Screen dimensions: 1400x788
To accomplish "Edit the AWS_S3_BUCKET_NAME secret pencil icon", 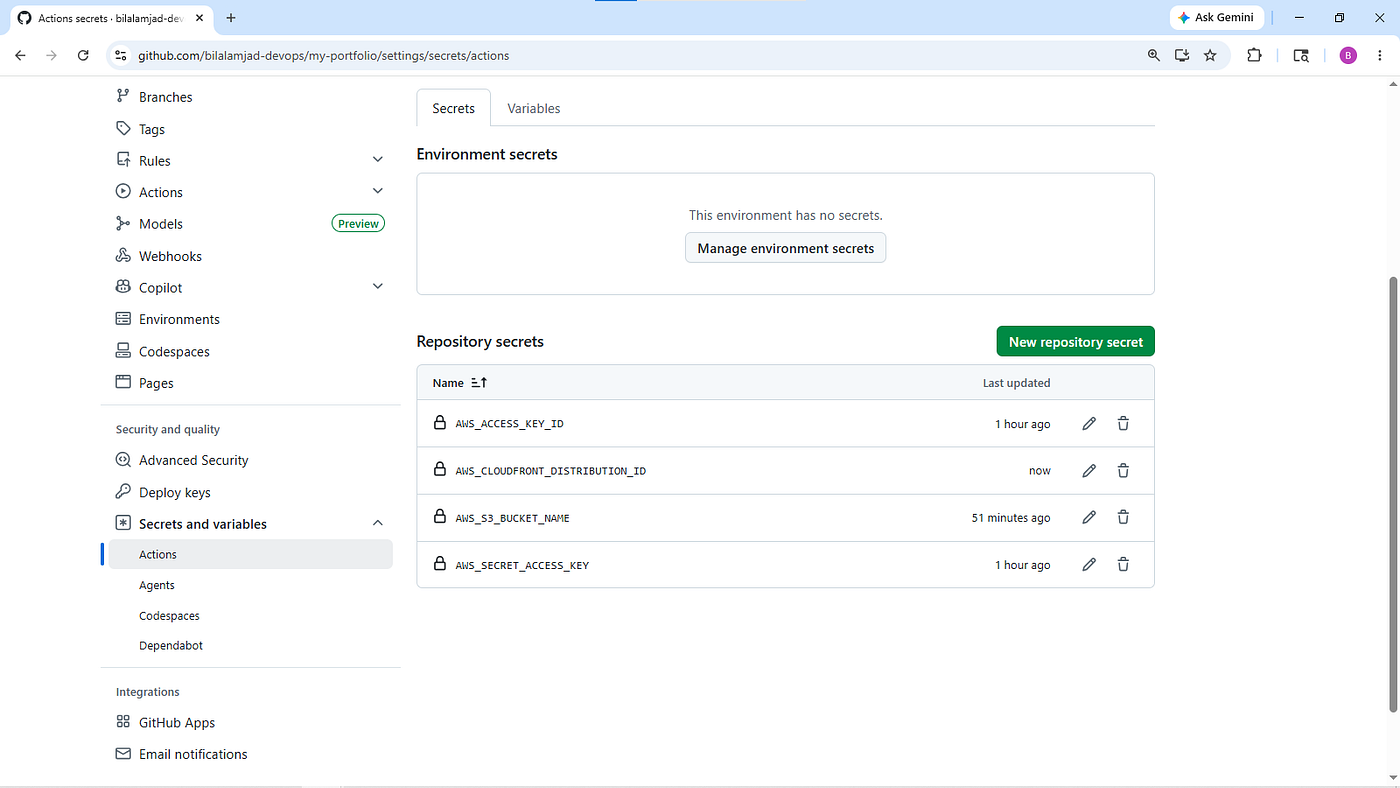I will pos(1089,518).
